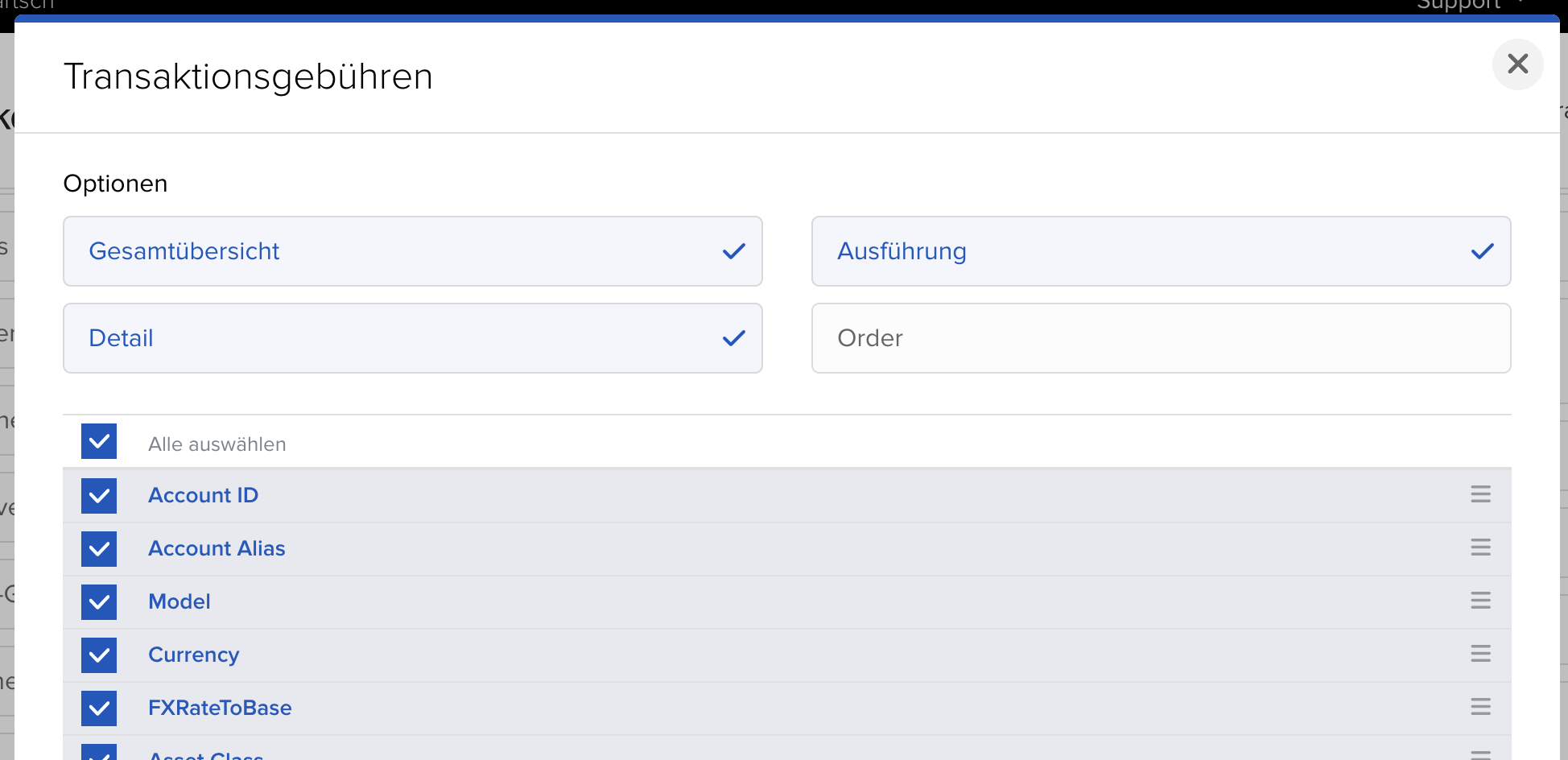Toggle the Detail option
The height and width of the screenshot is (760, 1568).
412,338
